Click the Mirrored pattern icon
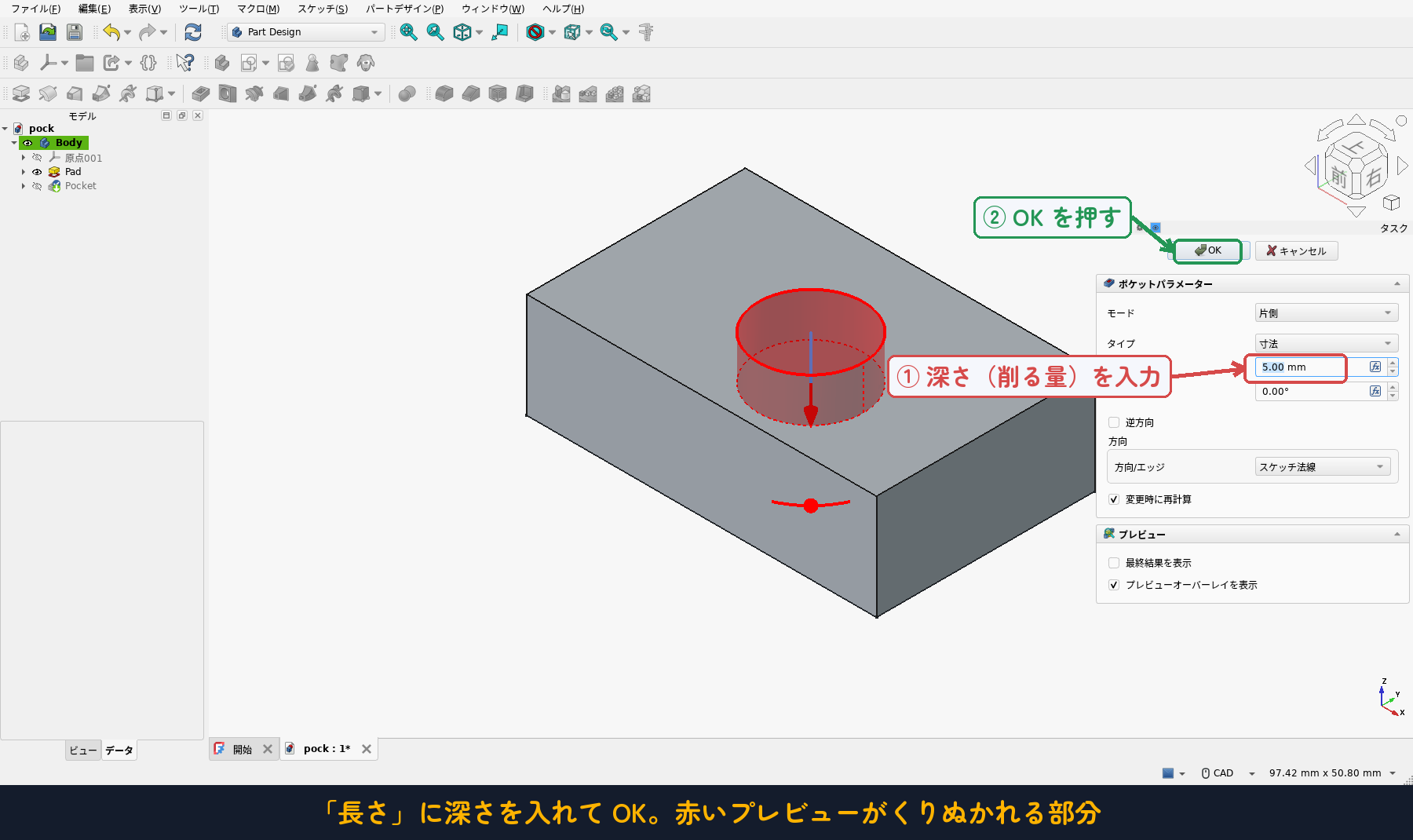This screenshot has width=1413, height=840. [561, 94]
